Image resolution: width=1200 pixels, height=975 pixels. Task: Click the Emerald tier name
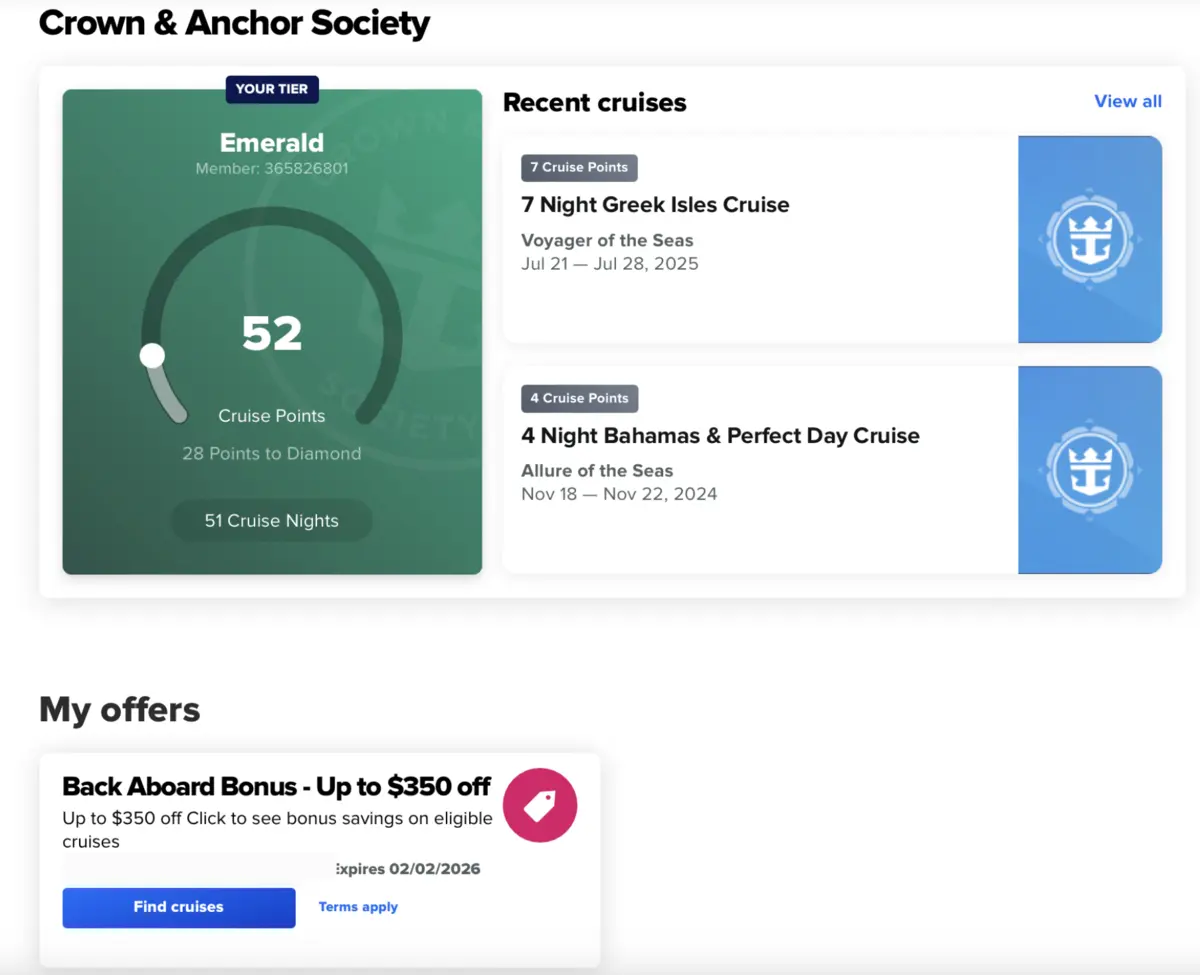tap(271, 142)
